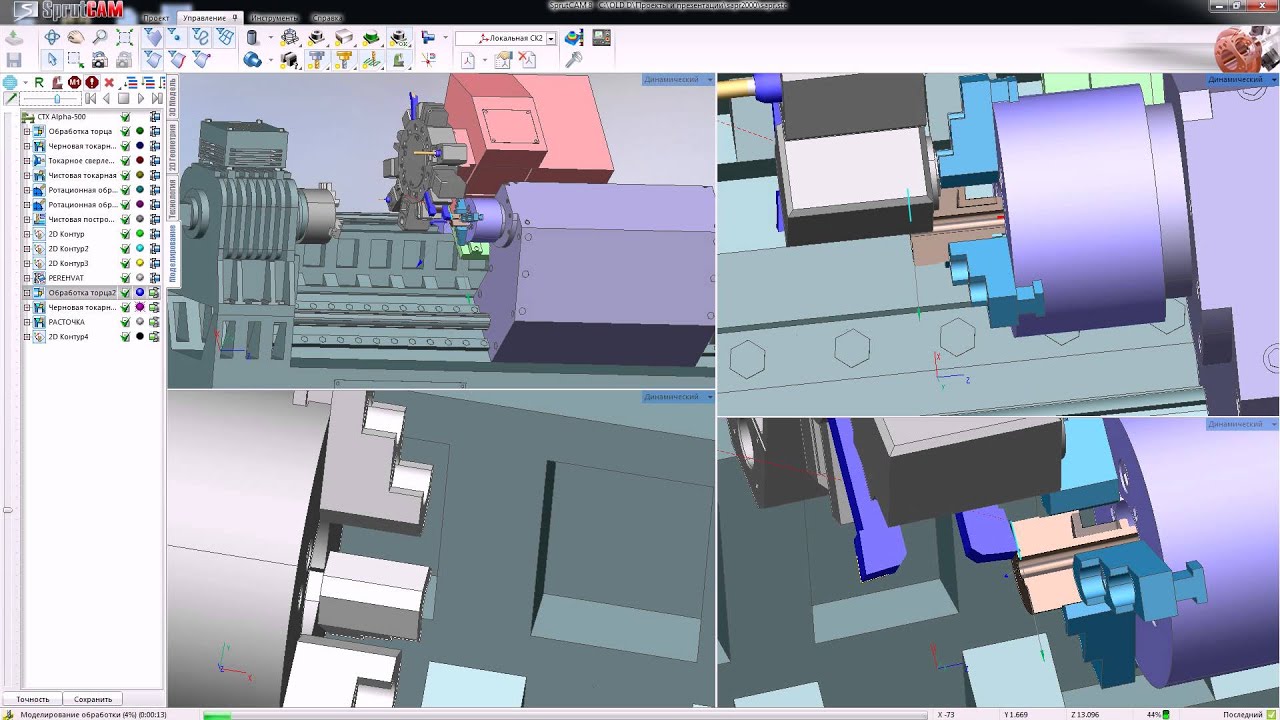1280x720 pixels.
Task: Click the save diskette icon
Action: pyautogui.click(x=14, y=60)
